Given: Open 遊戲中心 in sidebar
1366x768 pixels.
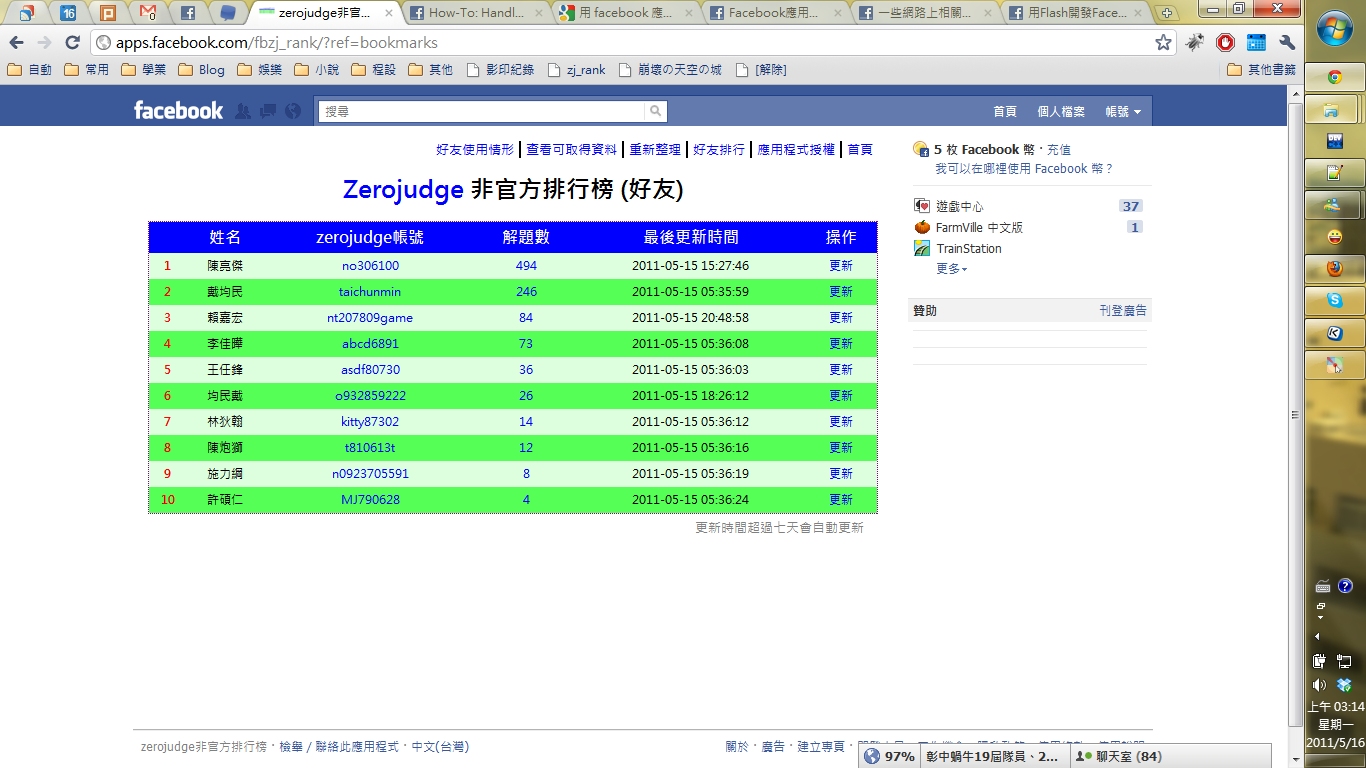Looking at the screenshot, I should tap(960, 206).
